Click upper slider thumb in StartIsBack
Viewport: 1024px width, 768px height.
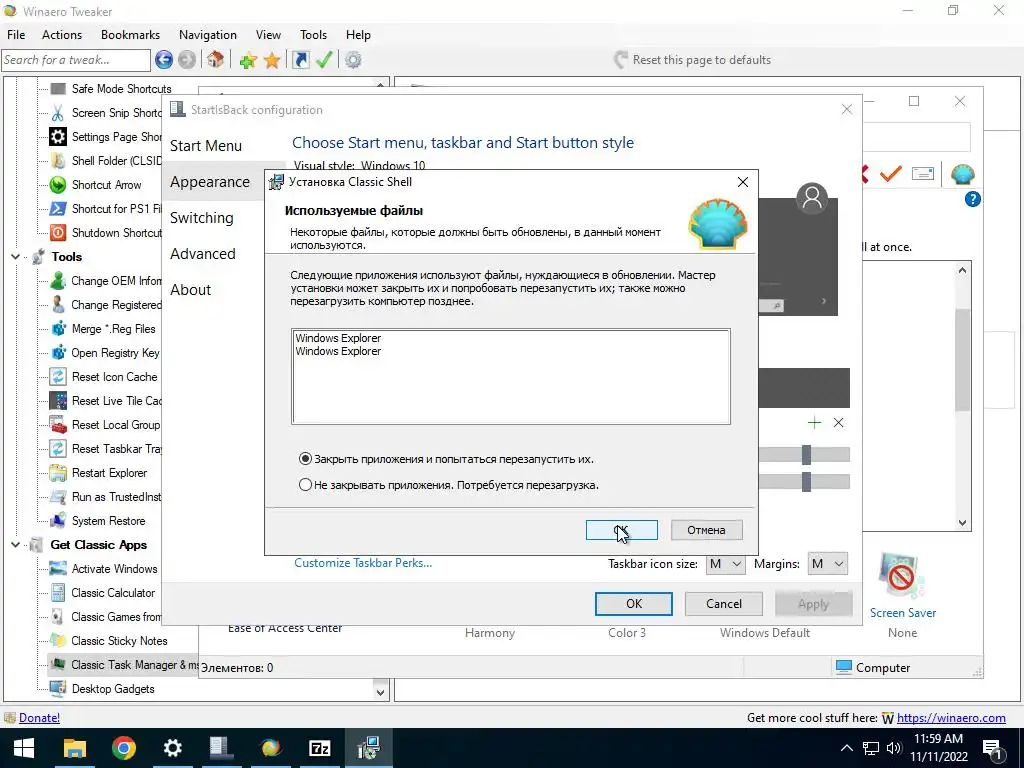pyautogui.click(x=807, y=455)
